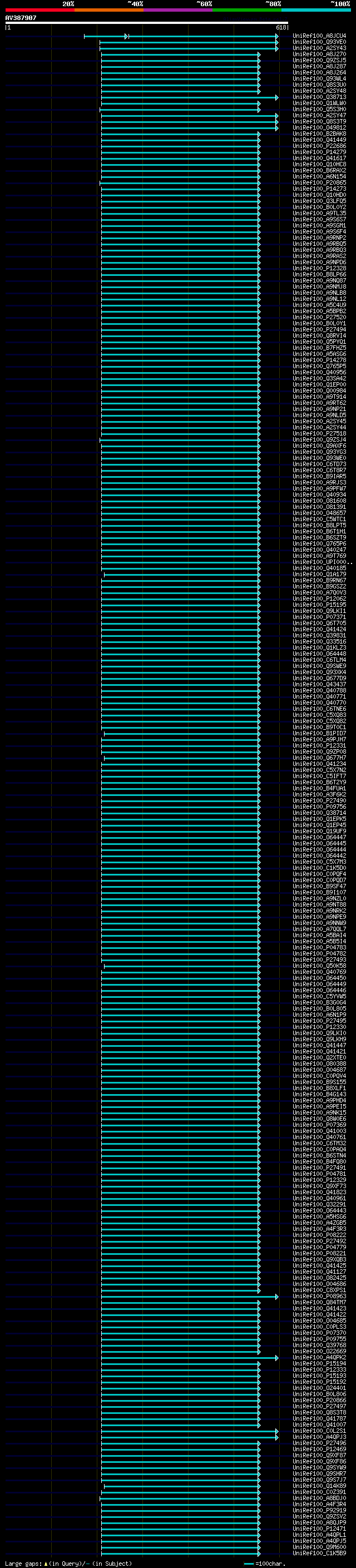The height and width of the screenshot is (1568, 356).
Task: Click the Large gaps legend text
Action: tap(68, 1563)
